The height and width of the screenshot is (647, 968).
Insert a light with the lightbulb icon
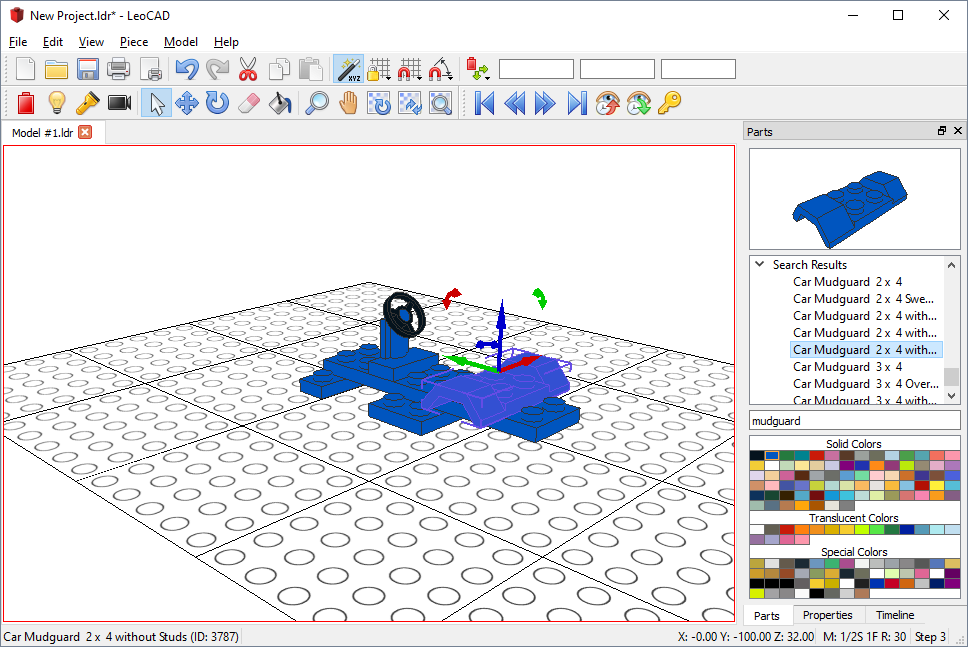coord(57,103)
